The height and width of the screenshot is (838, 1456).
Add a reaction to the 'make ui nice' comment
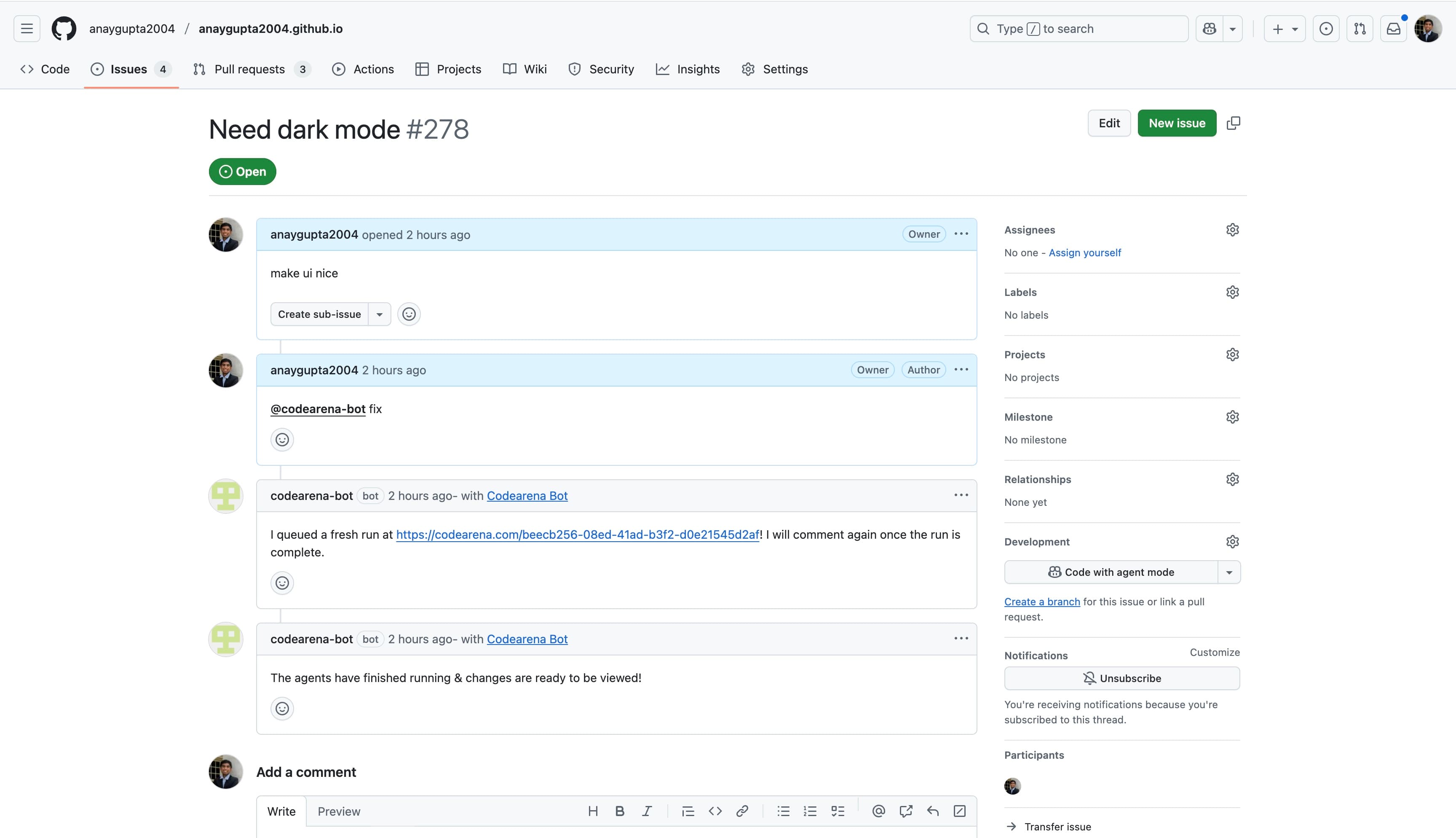coord(409,314)
